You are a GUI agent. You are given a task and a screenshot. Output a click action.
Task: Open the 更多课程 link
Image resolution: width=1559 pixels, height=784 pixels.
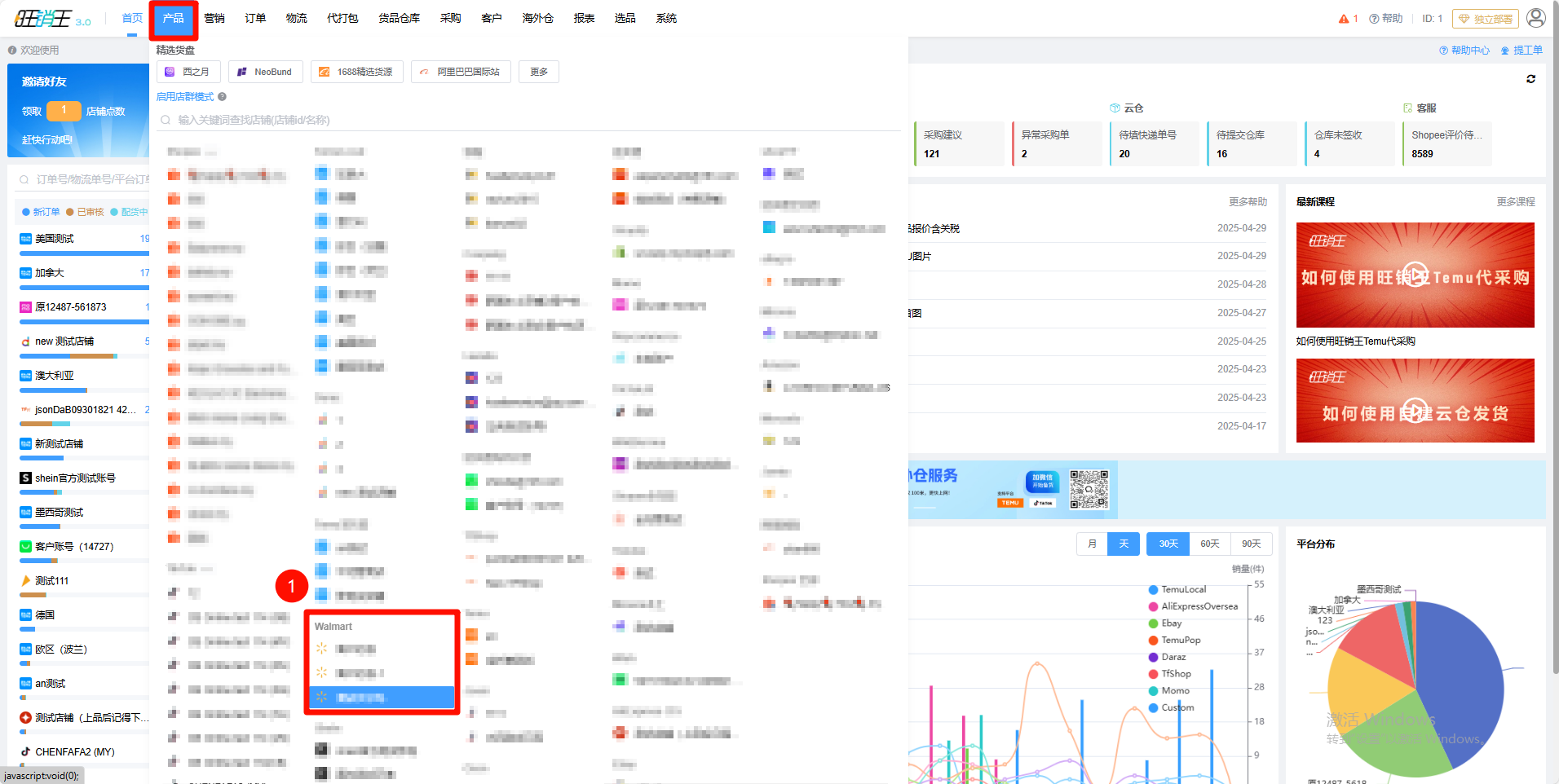pos(1516,202)
